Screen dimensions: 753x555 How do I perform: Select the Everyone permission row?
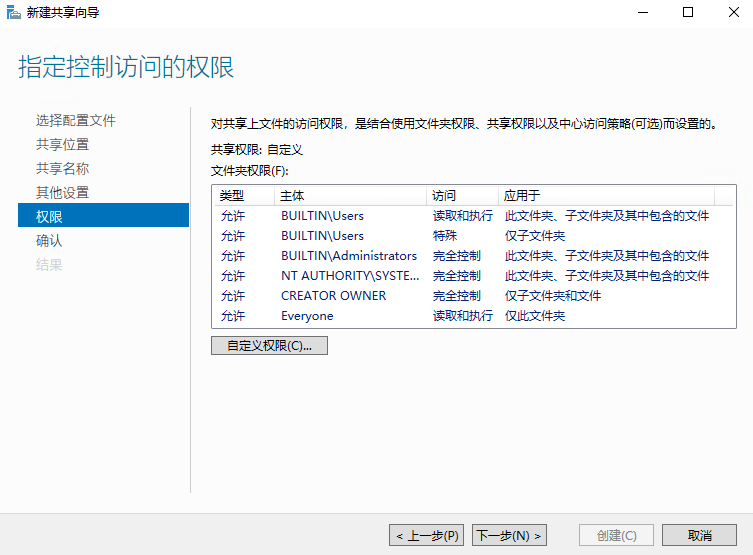tap(307, 316)
